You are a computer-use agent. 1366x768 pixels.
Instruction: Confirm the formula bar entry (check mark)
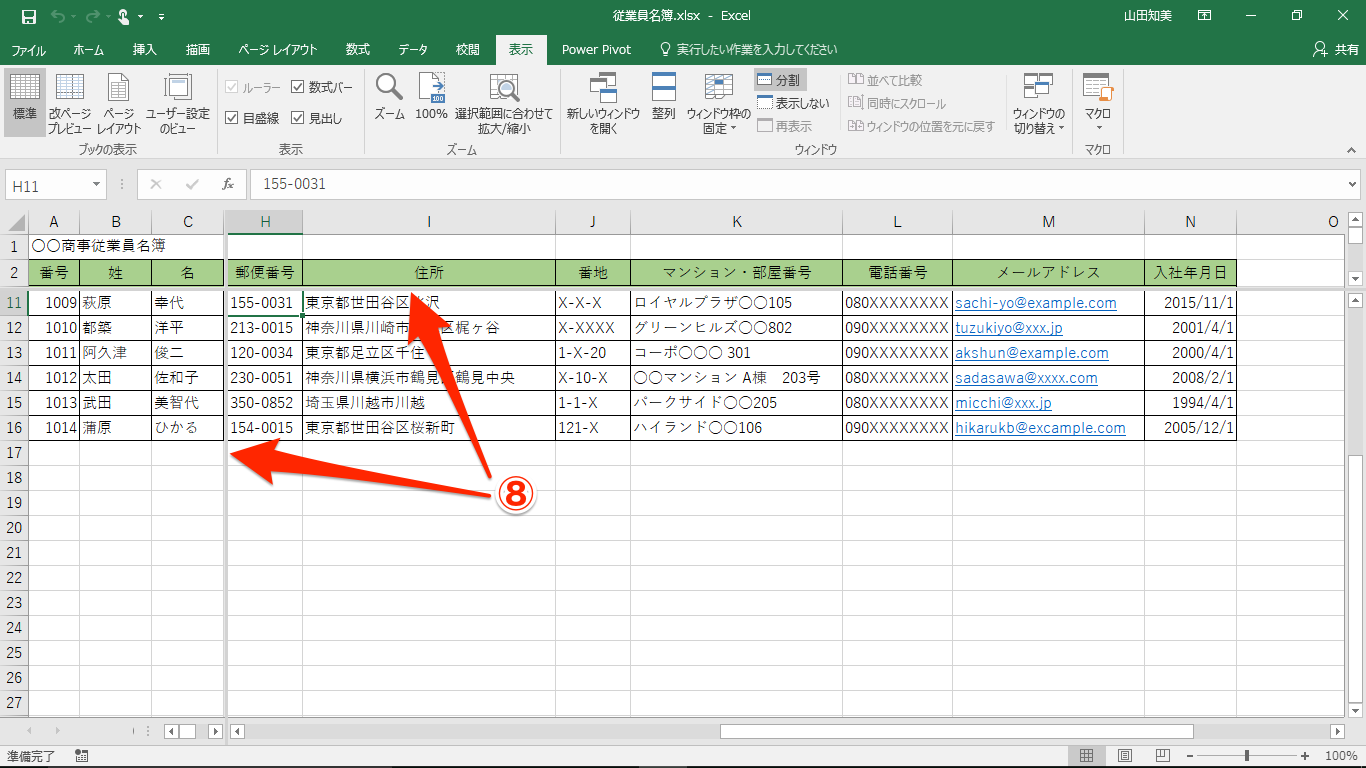[192, 184]
